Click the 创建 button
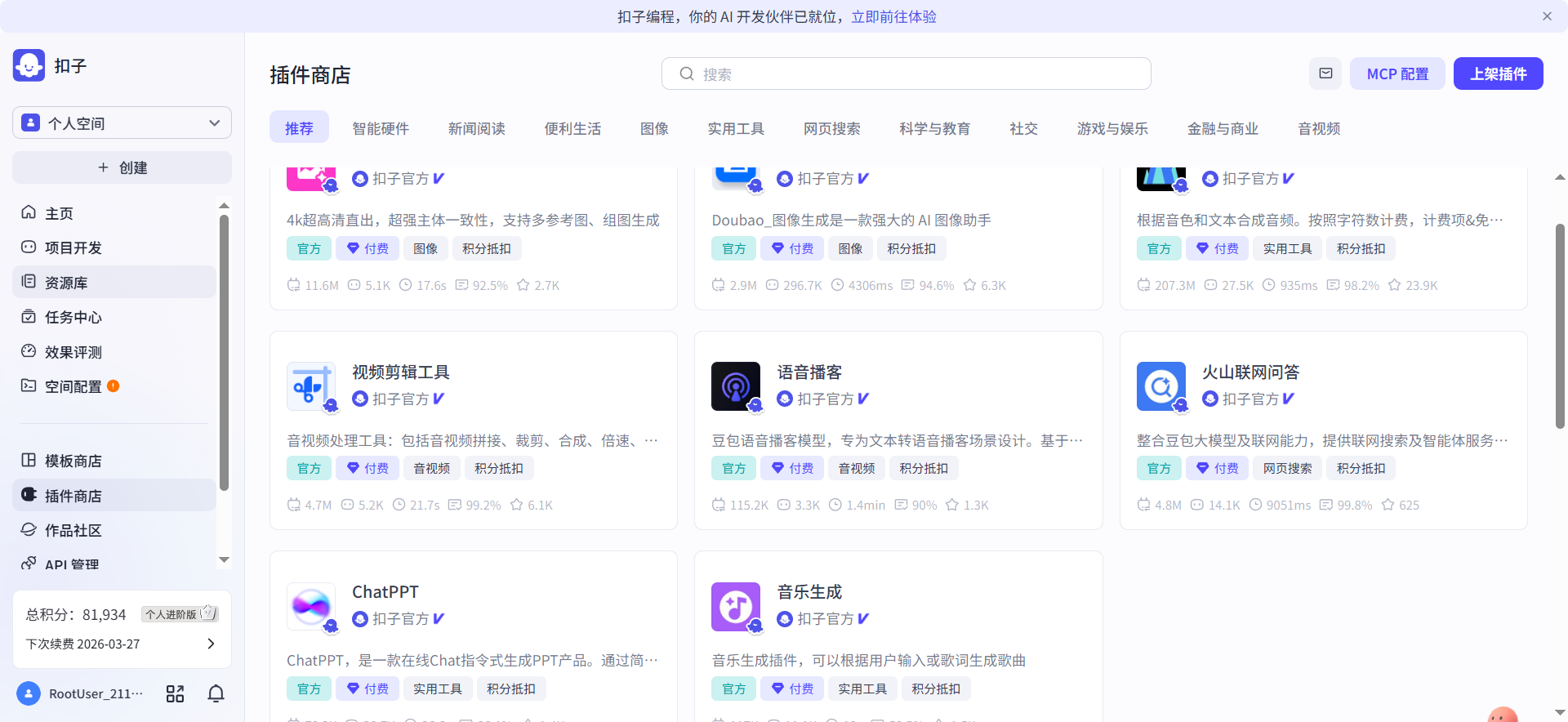This screenshot has width=1568, height=722. point(122,167)
